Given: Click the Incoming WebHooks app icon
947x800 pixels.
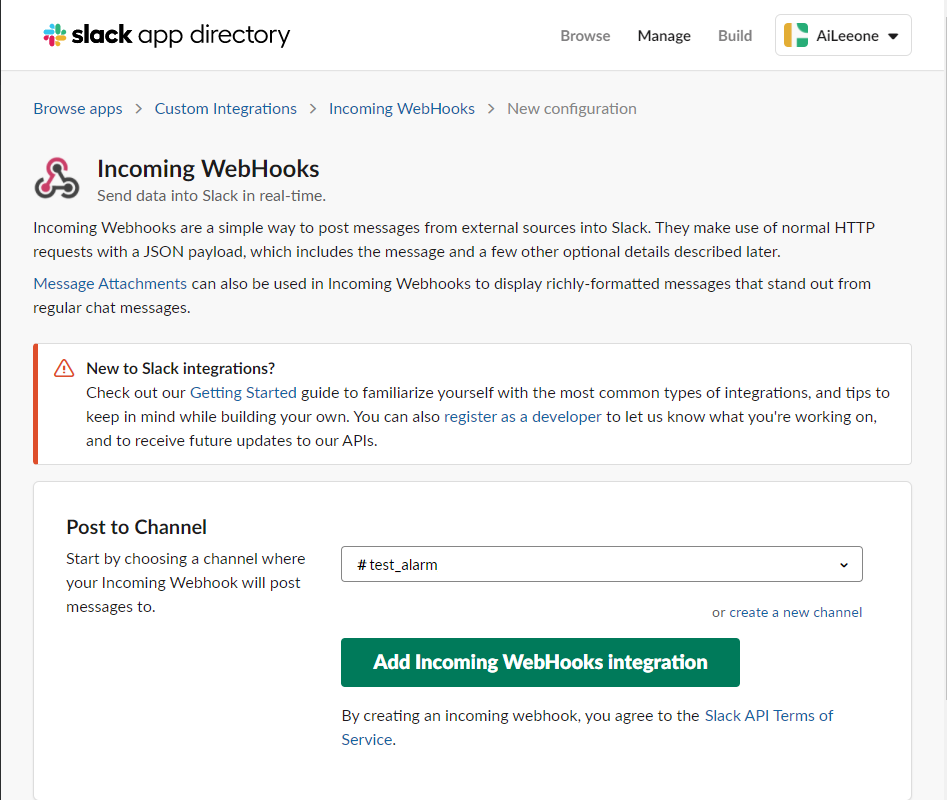Looking at the screenshot, I should click(57, 179).
